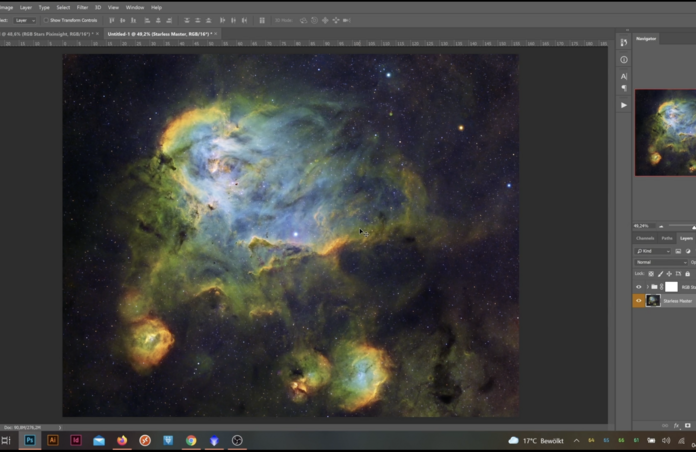Open the Select menu
696x452 pixels.
(x=63, y=8)
